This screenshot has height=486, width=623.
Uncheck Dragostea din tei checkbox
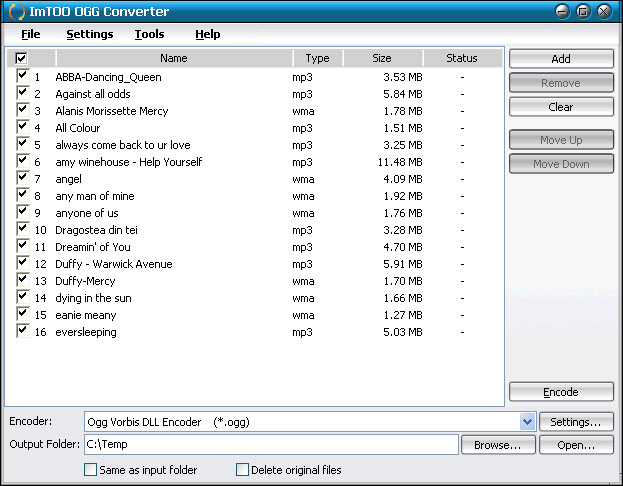[x=23, y=229]
